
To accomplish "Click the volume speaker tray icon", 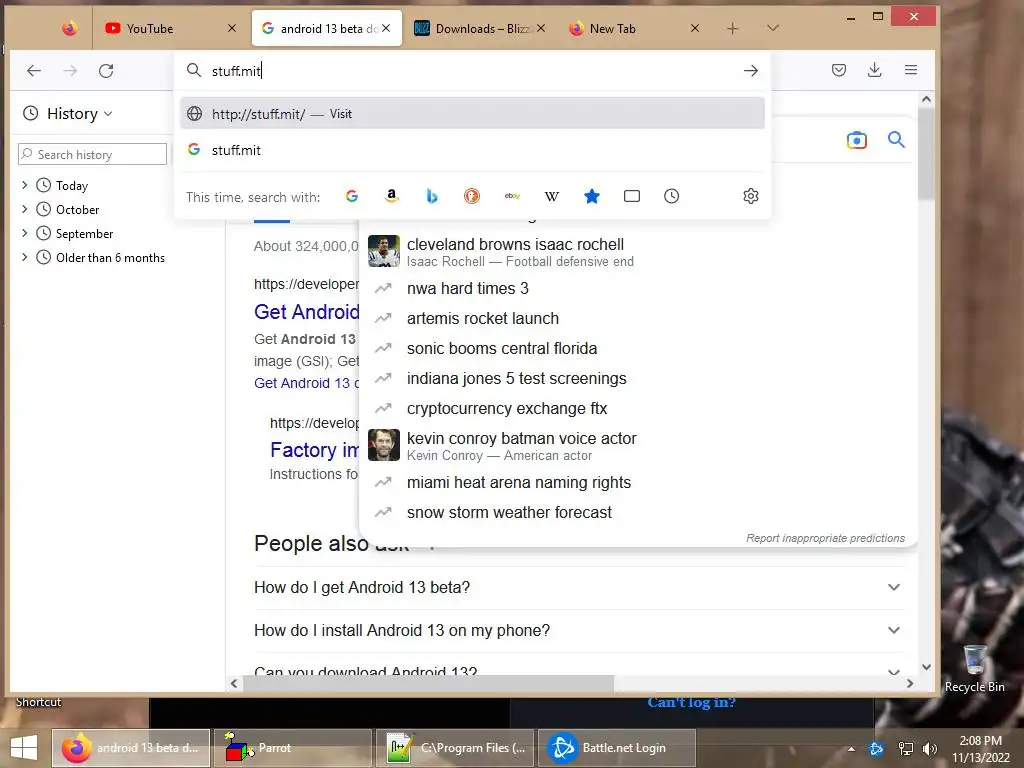I will point(929,749).
